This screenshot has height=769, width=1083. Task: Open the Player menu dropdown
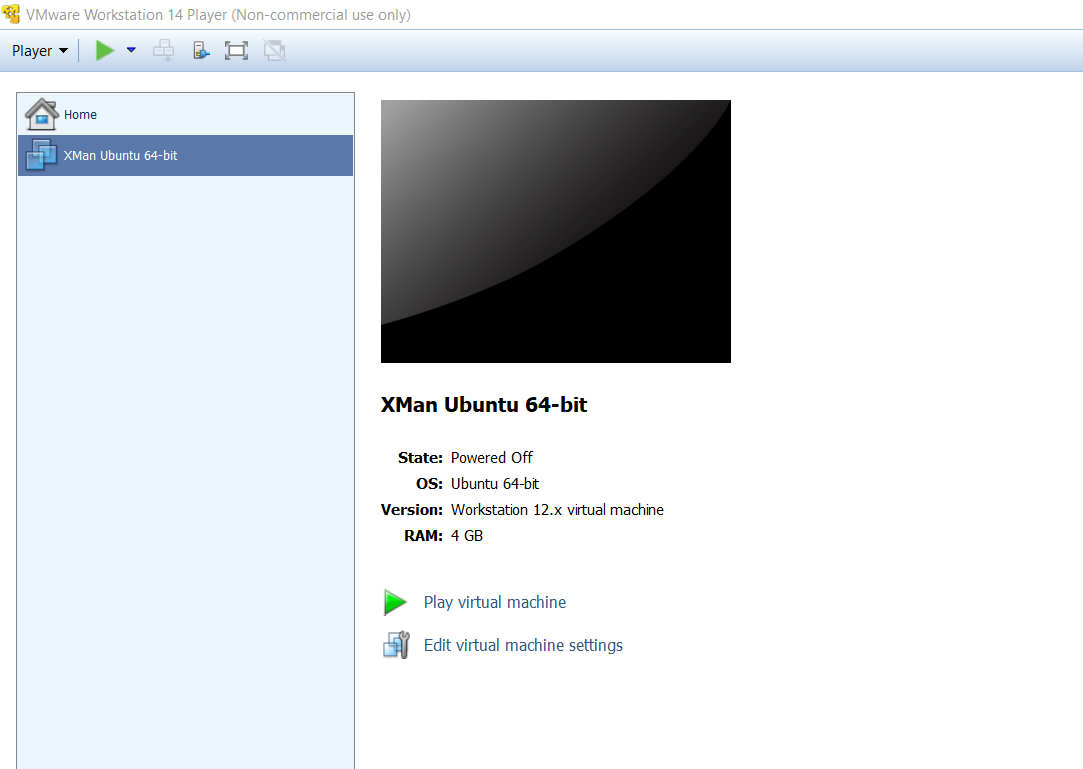(39, 50)
